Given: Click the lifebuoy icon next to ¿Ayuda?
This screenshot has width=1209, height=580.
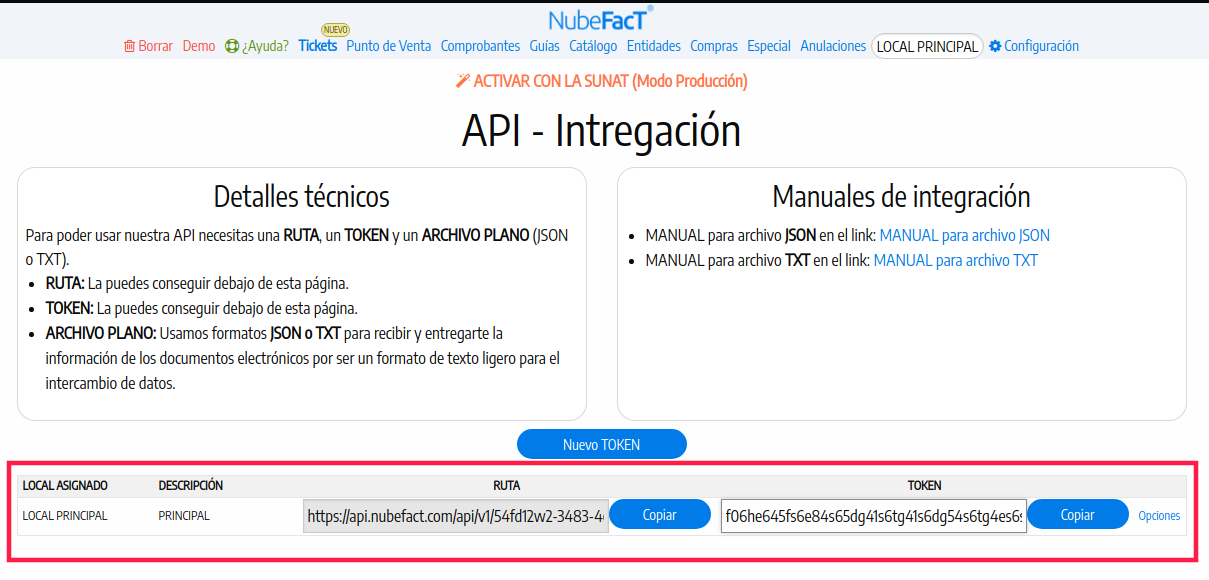Looking at the screenshot, I should tap(232, 46).
